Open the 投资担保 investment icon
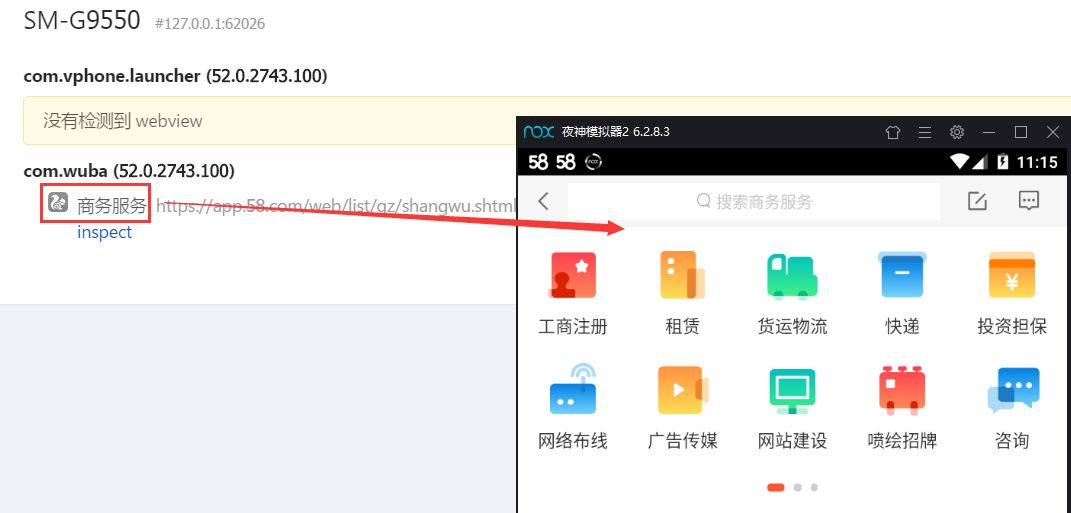This screenshot has height=513, width=1071. (x=1012, y=275)
